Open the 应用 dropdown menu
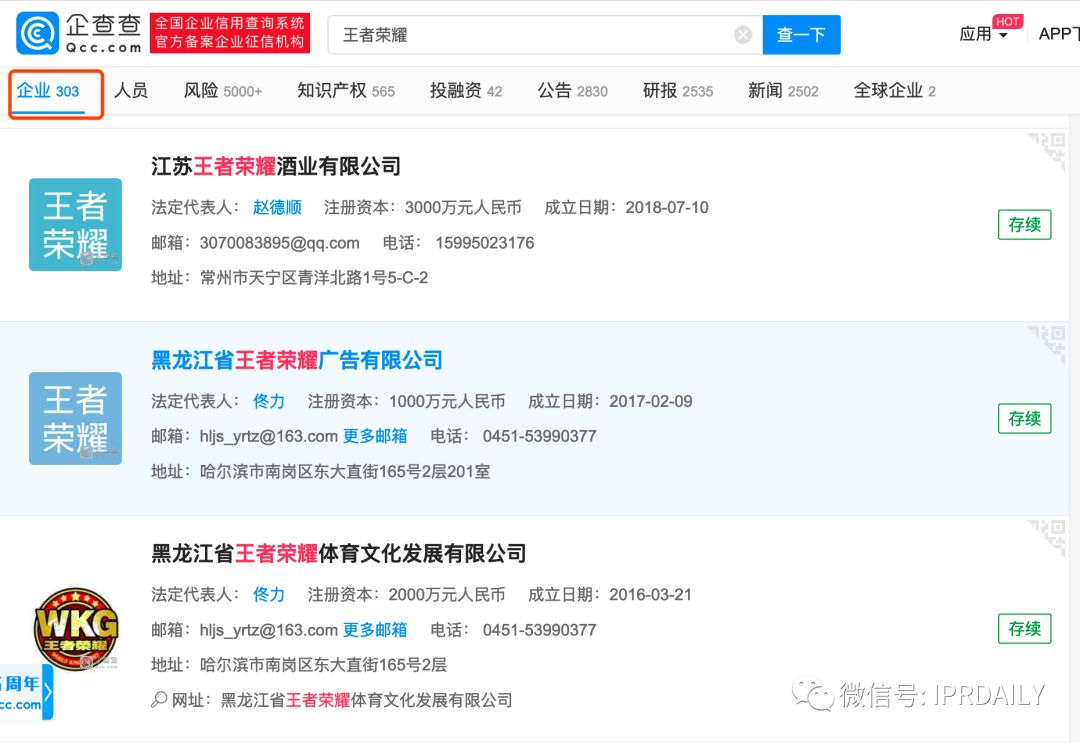 coord(984,34)
